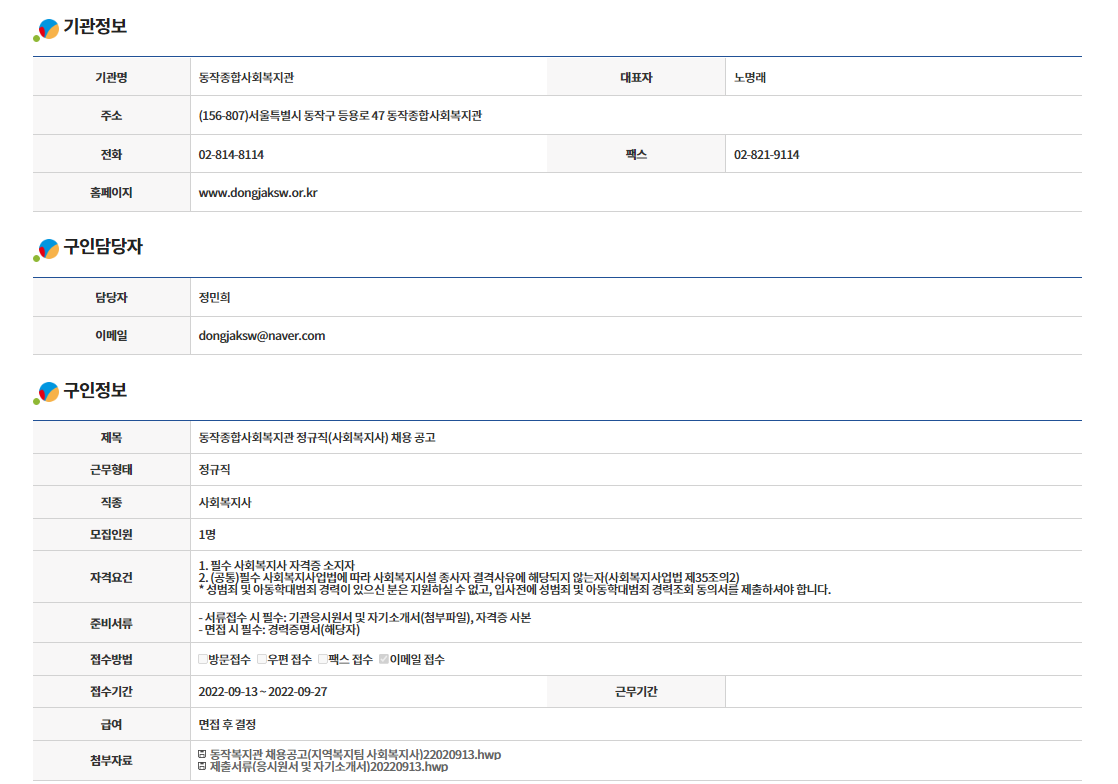The image size is (1118, 784).
Task: Click contact person name 정민희
Action: (x=215, y=297)
